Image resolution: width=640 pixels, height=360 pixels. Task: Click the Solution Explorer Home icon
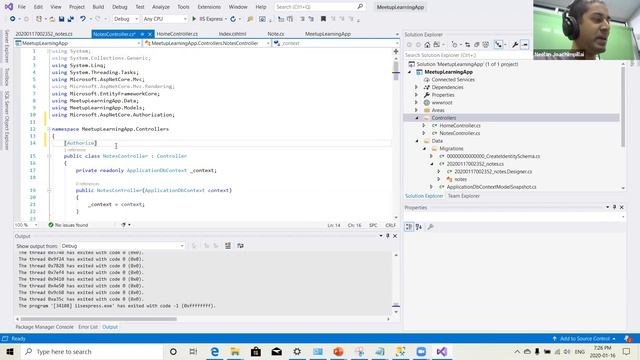427,44
